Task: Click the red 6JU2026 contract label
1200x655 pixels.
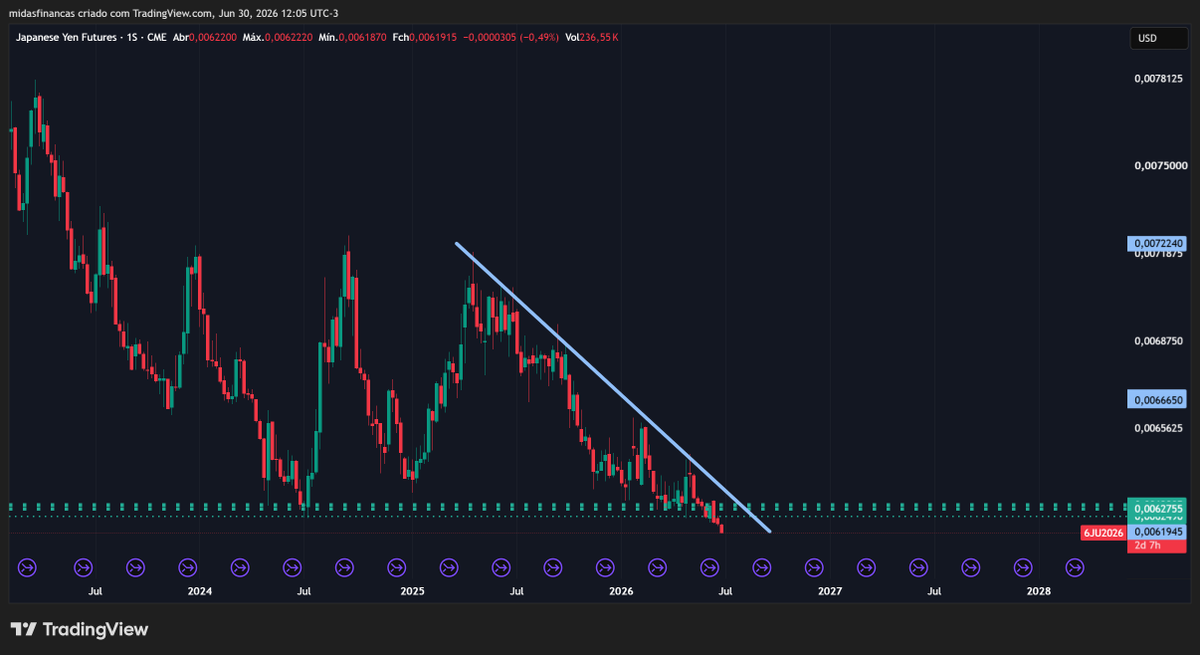Action: pyautogui.click(x=1103, y=533)
